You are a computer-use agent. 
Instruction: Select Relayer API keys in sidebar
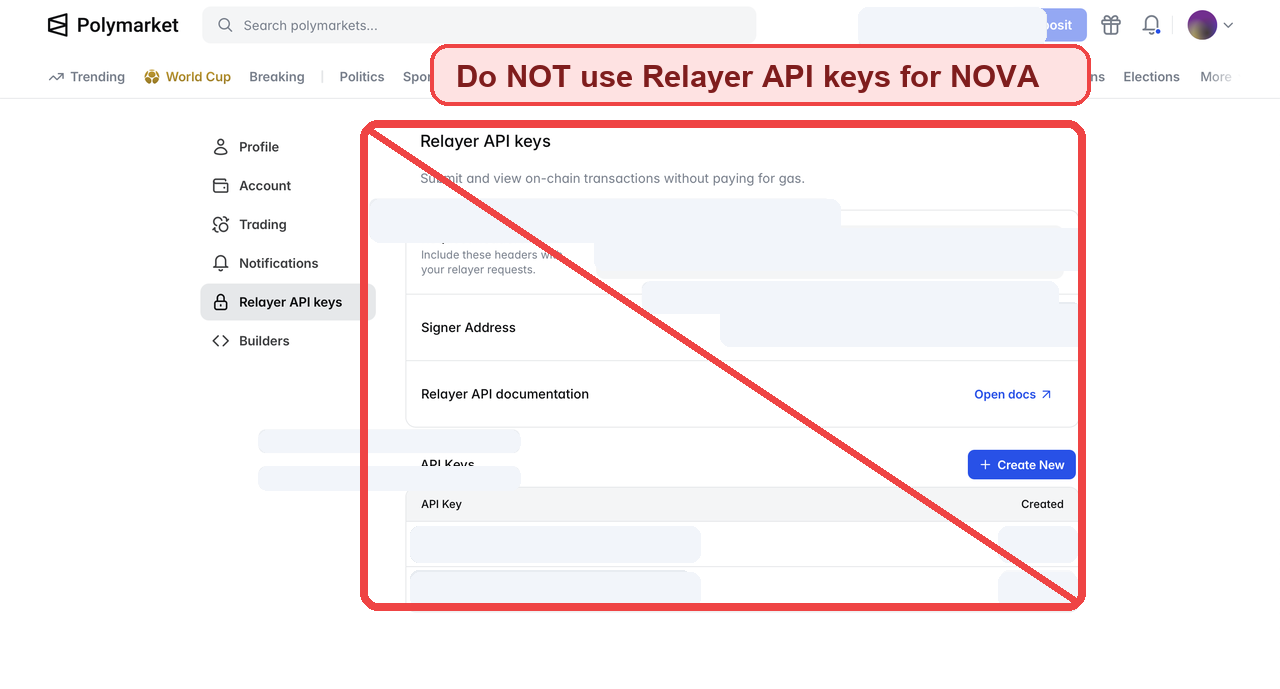[288, 302]
